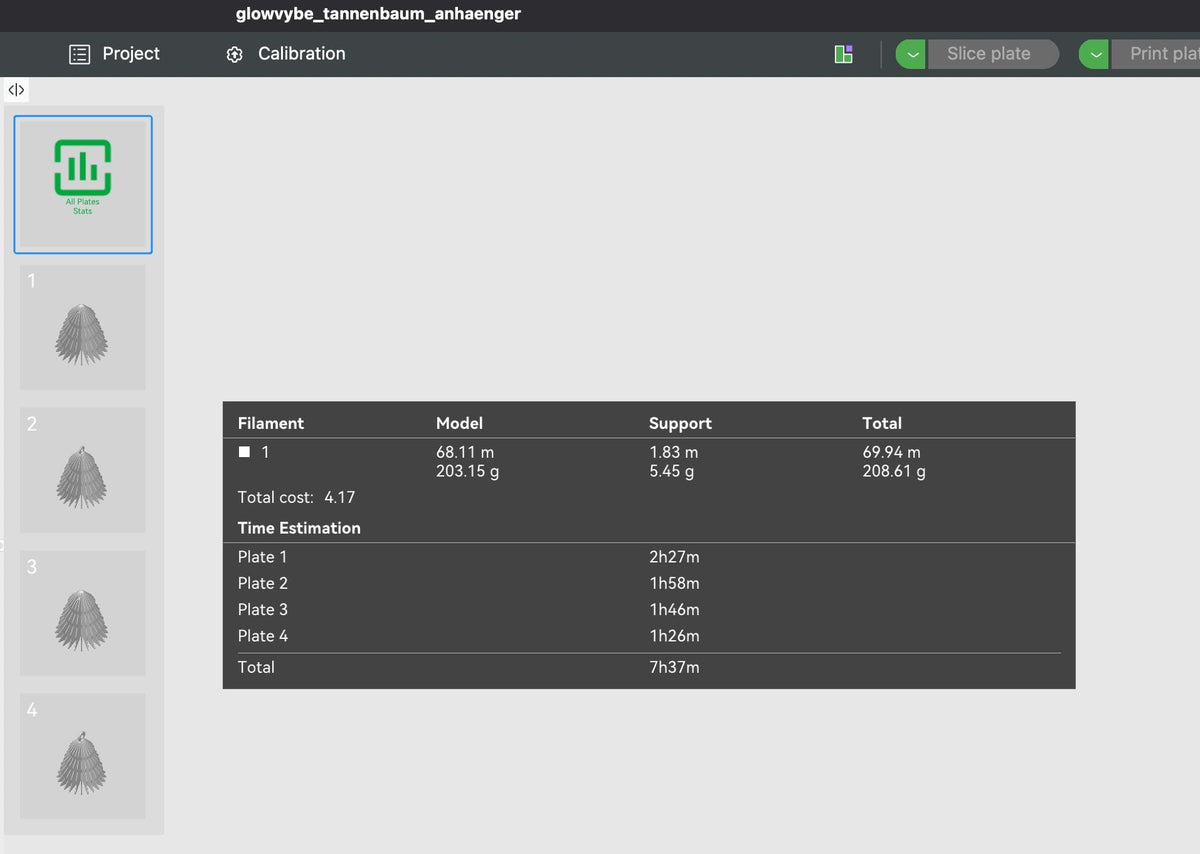
Task: Click the Slice plate button
Action: tap(991, 54)
